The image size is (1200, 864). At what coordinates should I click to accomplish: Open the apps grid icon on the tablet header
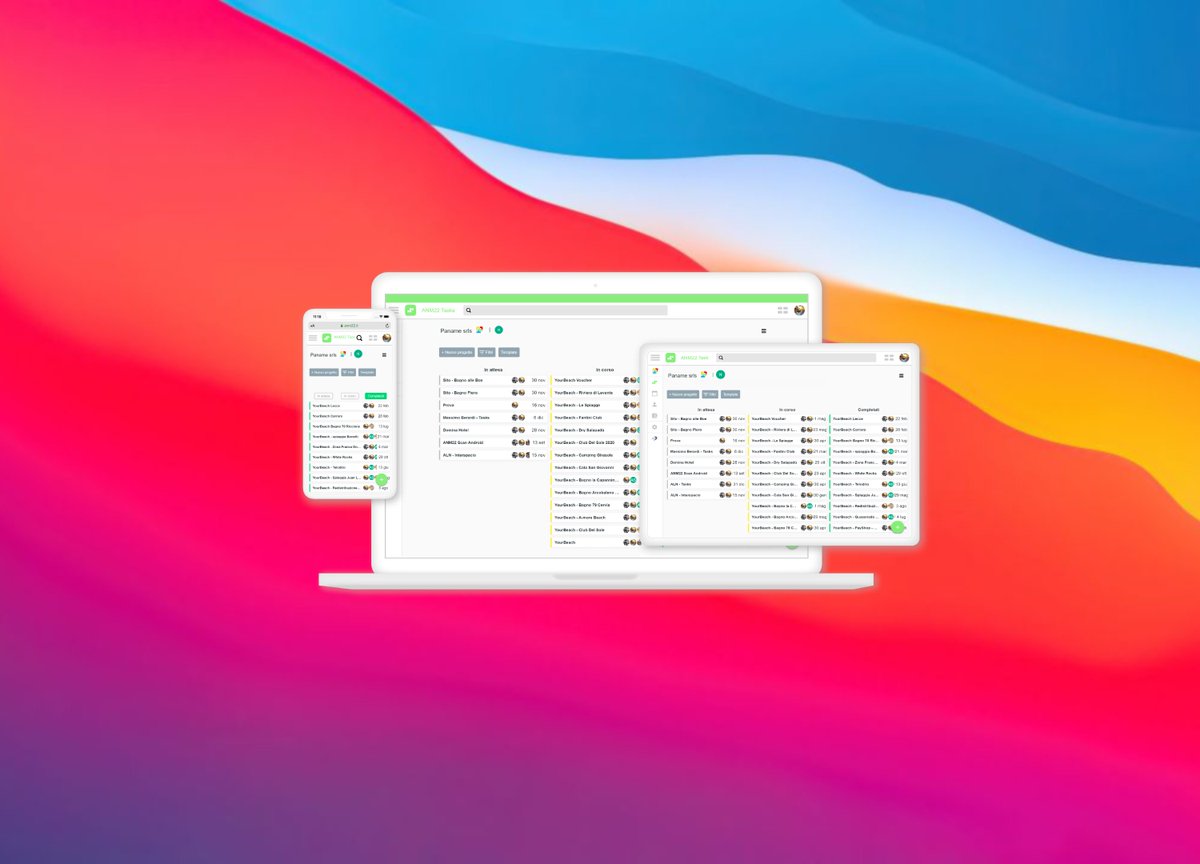click(889, 357)
